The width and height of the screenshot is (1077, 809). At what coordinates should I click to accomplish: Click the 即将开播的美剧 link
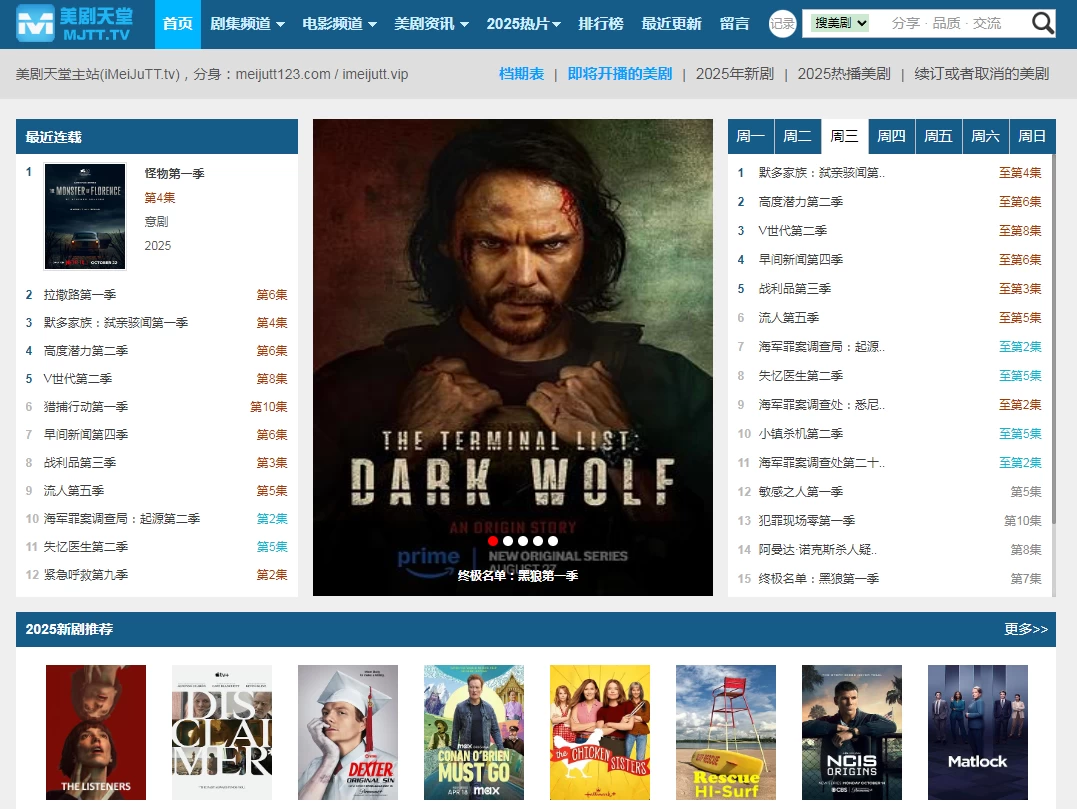coord(620,74)
